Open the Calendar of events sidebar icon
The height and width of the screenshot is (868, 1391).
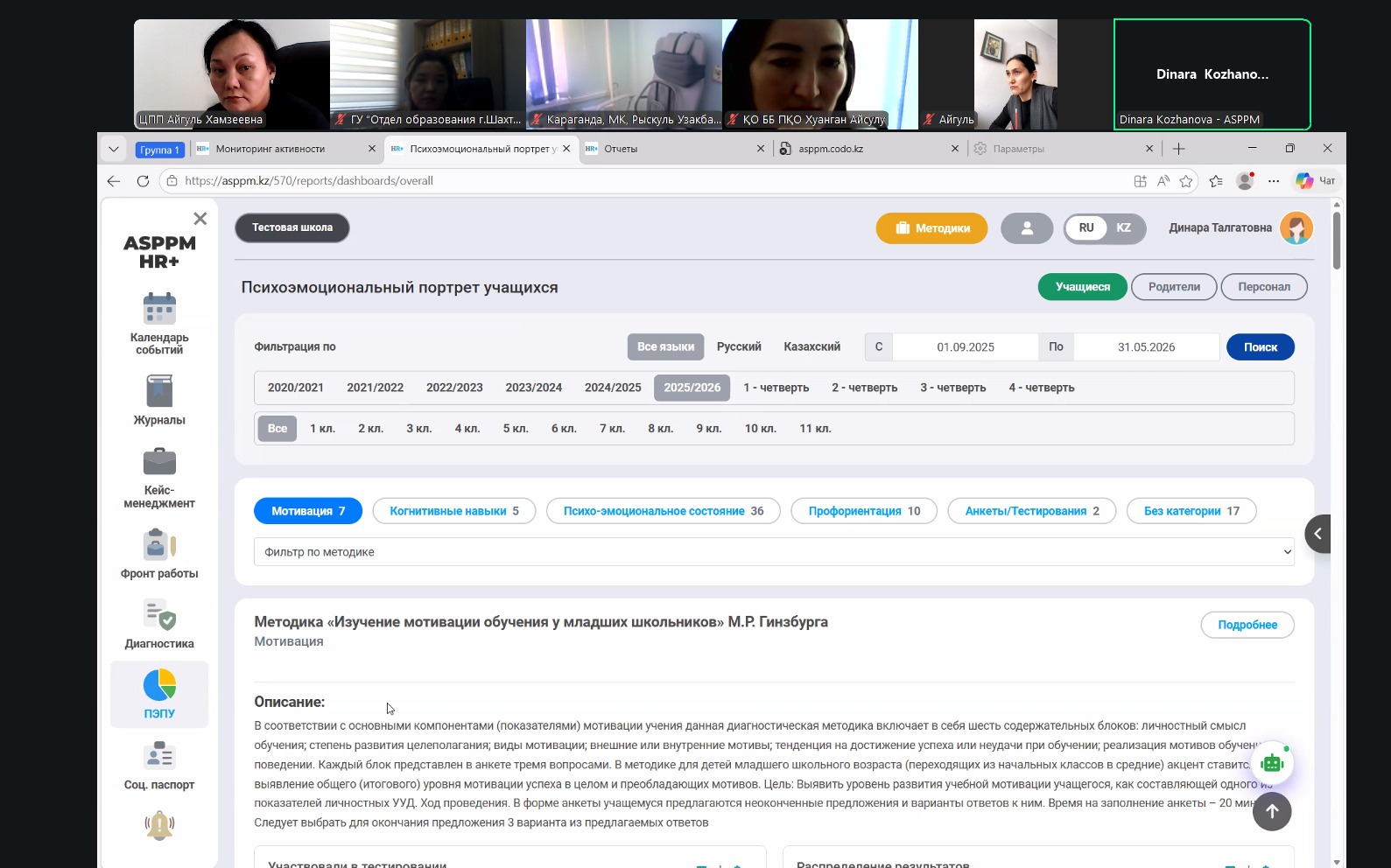(x=159, y=309)
